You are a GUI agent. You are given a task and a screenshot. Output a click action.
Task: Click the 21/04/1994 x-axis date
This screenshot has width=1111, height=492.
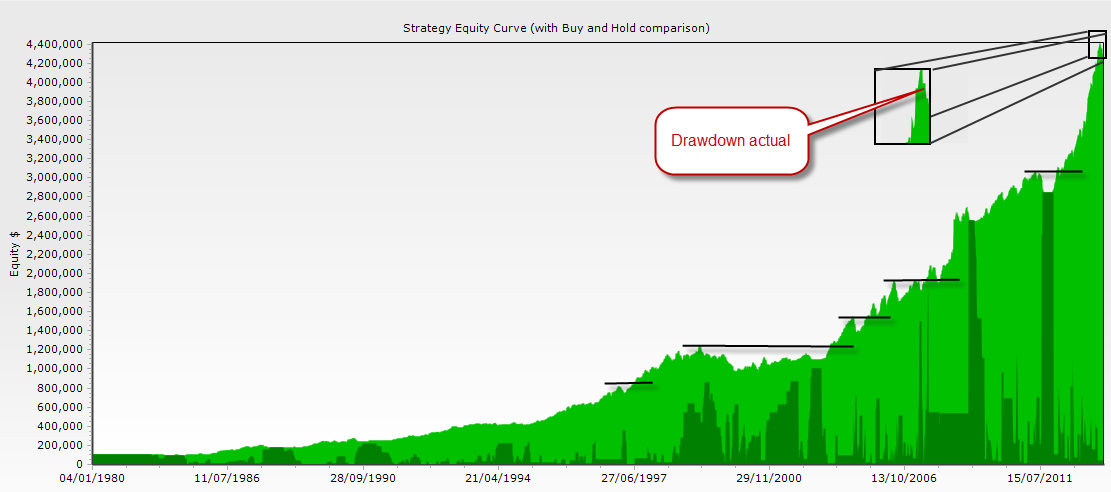coord(497,479)
